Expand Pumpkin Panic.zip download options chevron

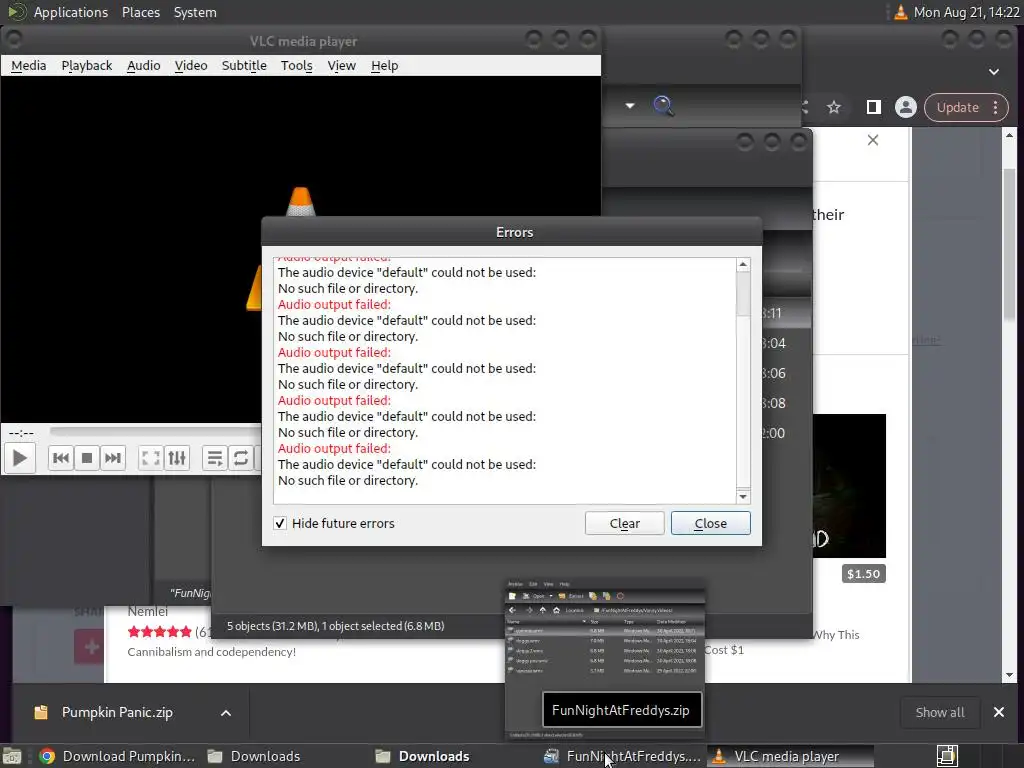[x=226, y=712]
